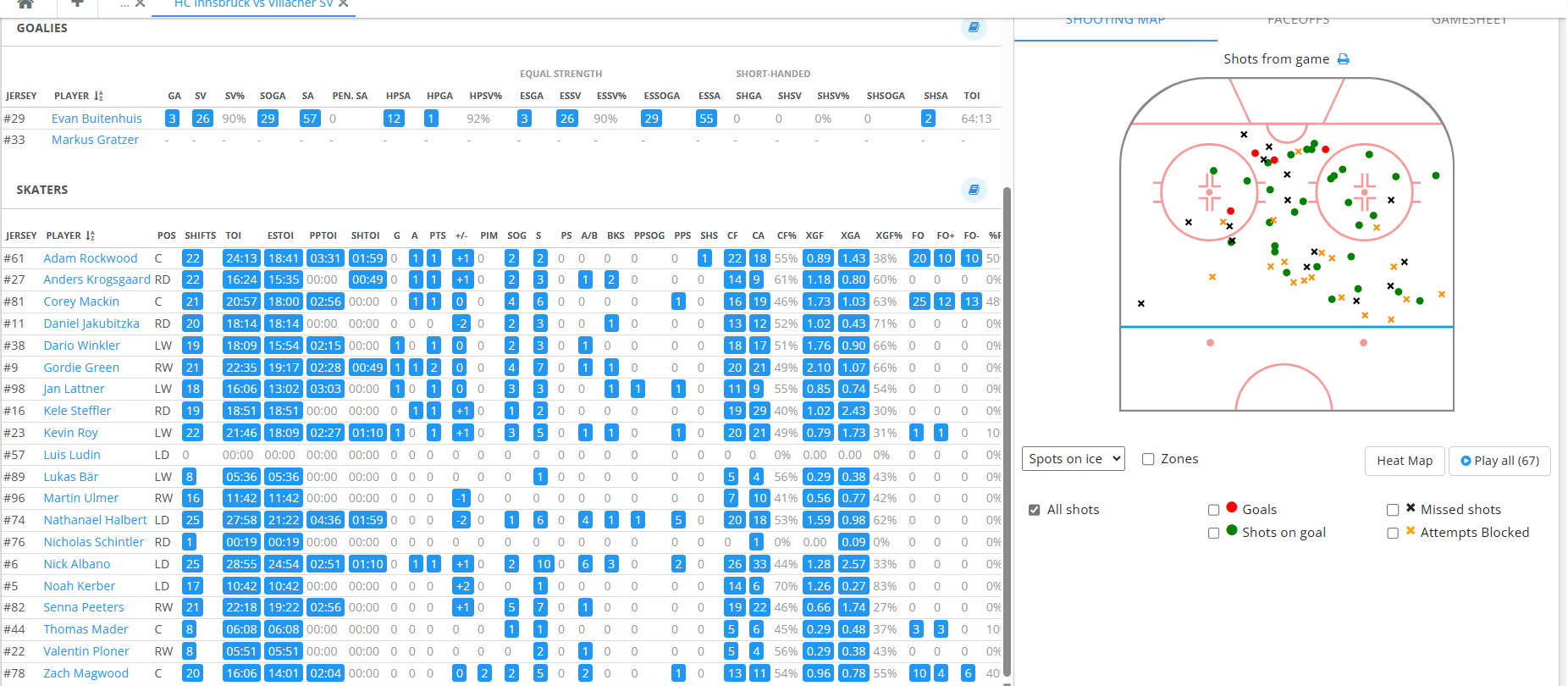Close the HC Innsbruck vs Villacher SV tab
The width and height of the screenshot is (1568, 686).
344,4
